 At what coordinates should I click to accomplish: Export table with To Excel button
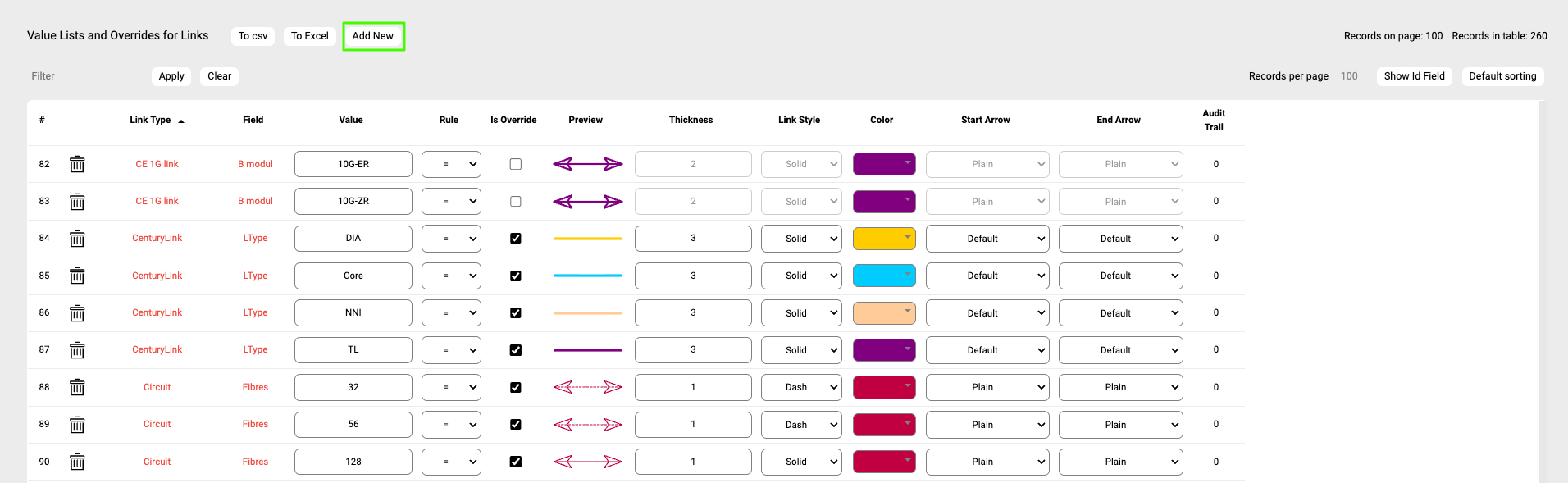pyautogui.click(x=309, y=36)
